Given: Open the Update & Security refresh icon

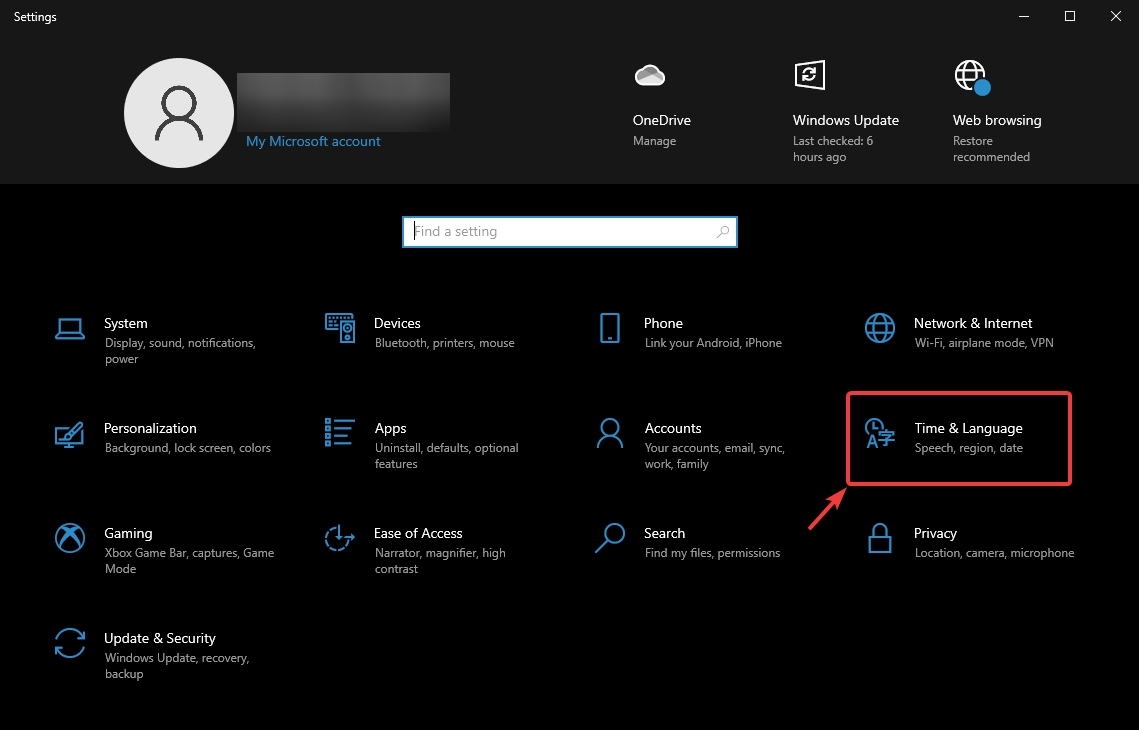Looking at the screenshot, I should click(70, 644).
